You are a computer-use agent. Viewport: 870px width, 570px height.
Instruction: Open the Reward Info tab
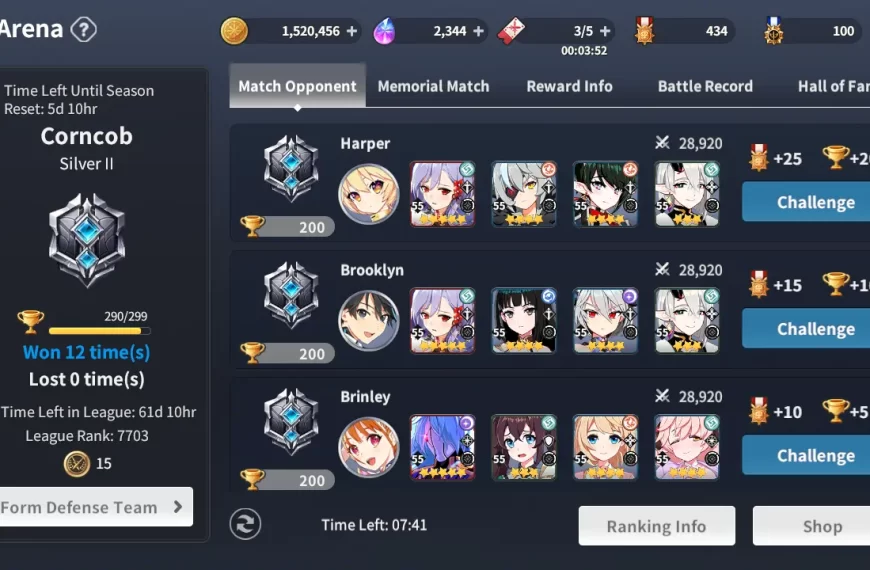(x=569, y=87)
